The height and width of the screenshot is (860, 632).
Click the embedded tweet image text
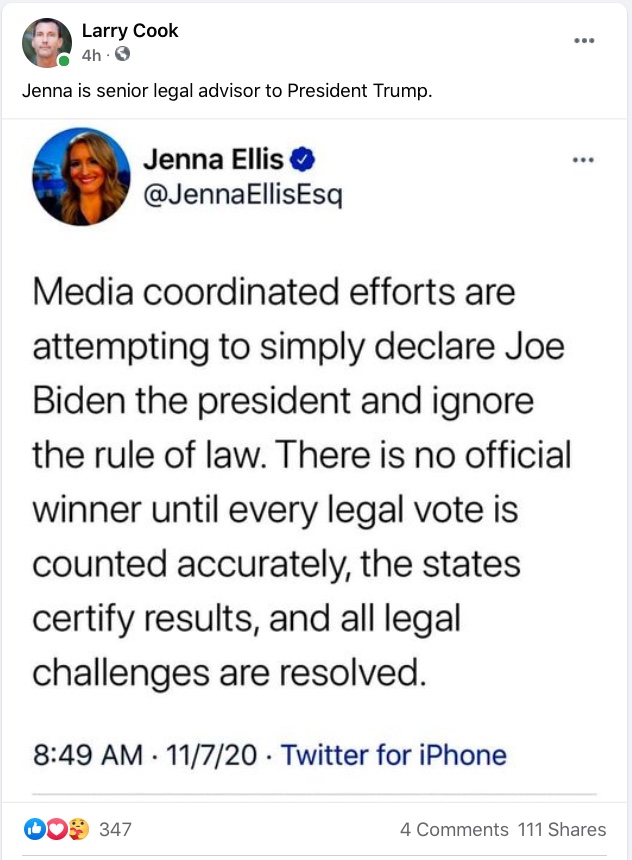click(302, 482)
